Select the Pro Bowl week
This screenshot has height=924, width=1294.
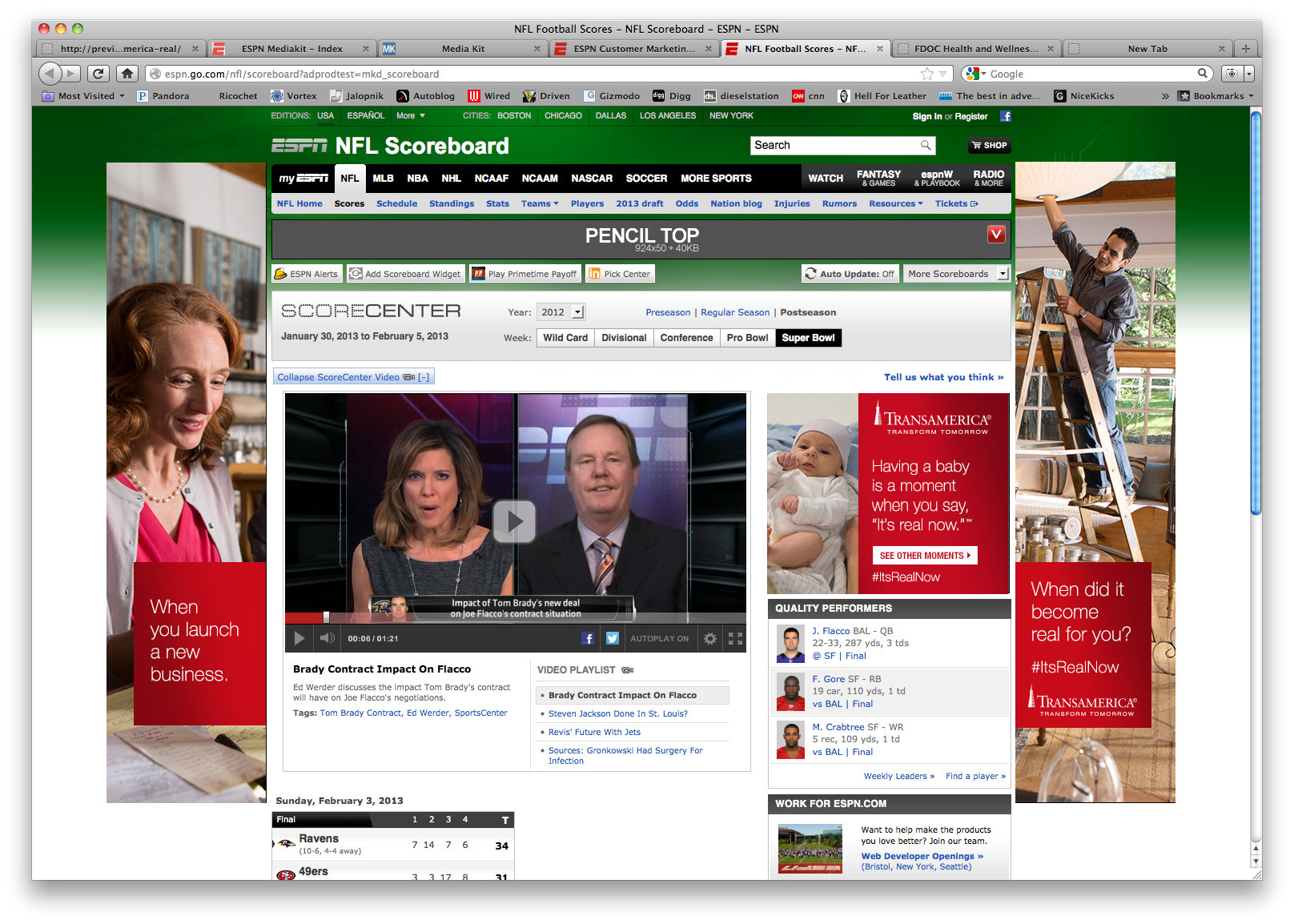click(747, 338)
